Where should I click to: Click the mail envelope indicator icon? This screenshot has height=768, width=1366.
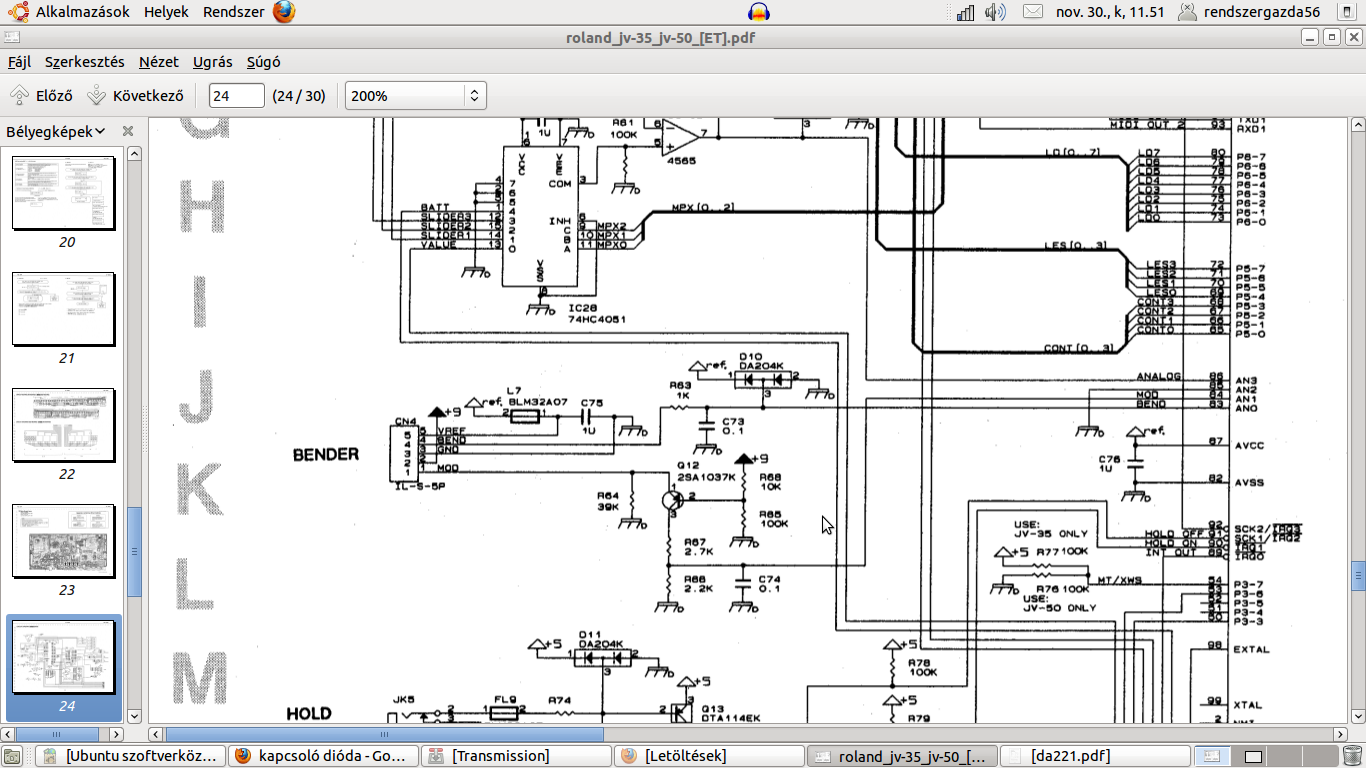click(1033, 12)
